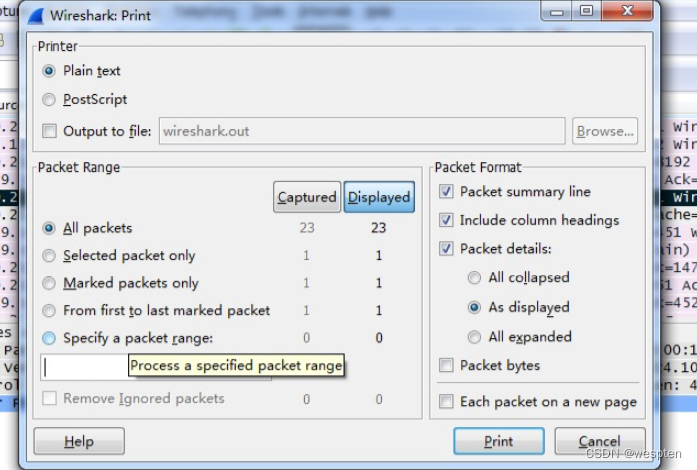
Task: Click the Help button
Action: point(79,441)
